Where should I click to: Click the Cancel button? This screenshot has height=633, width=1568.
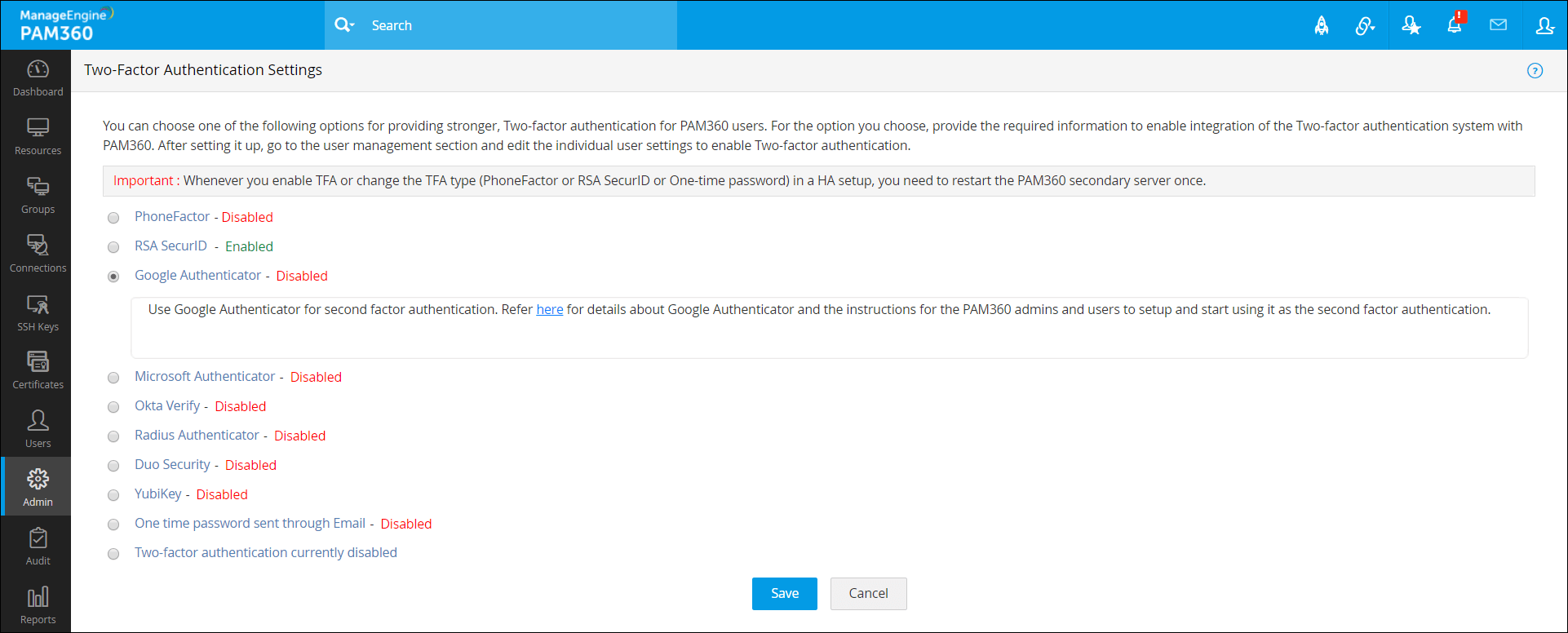(868, 594)
